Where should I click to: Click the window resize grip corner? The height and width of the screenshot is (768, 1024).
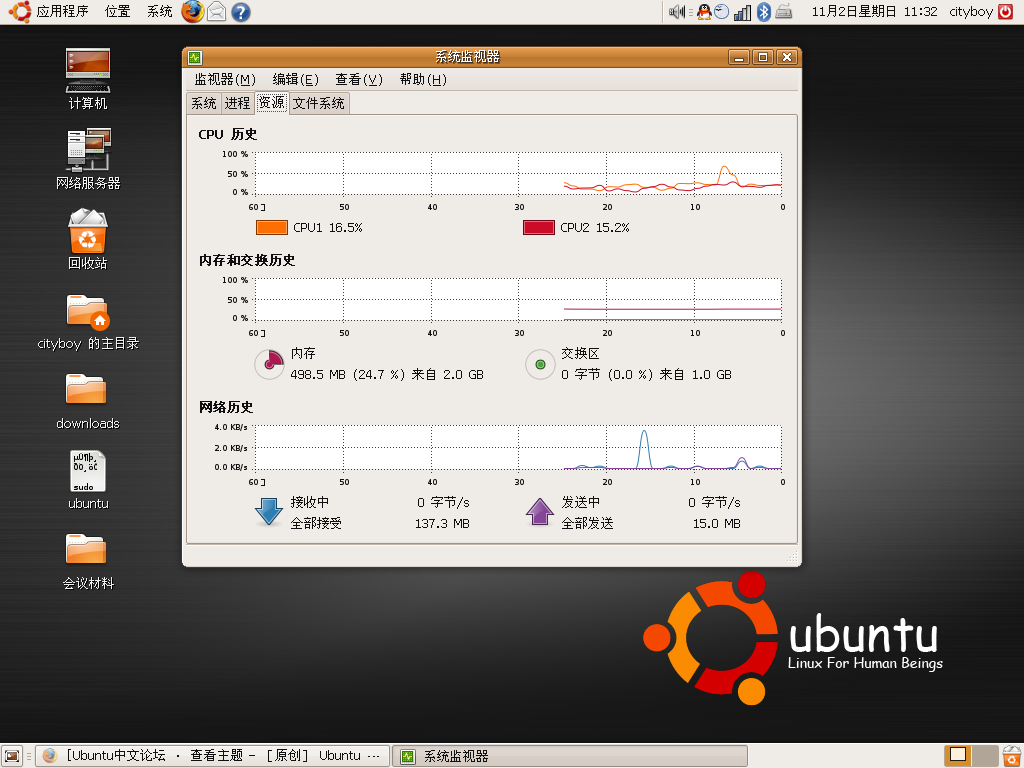coord(792,557)
